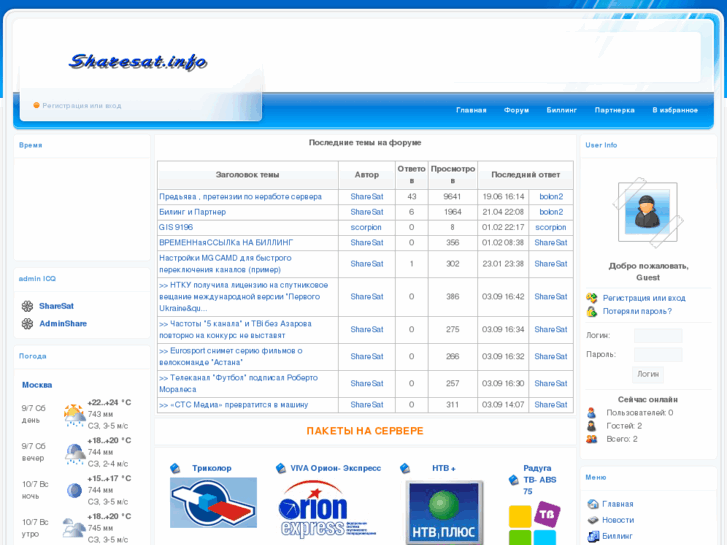Click the billing icon beside Биллинг in Меню
Image resolution: width=727 pixels, height=545 pixels.
click(593, 536)
